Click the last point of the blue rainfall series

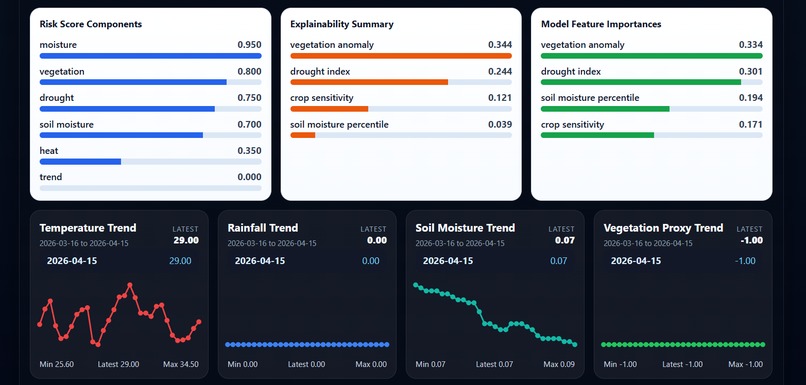pos(387,344)
